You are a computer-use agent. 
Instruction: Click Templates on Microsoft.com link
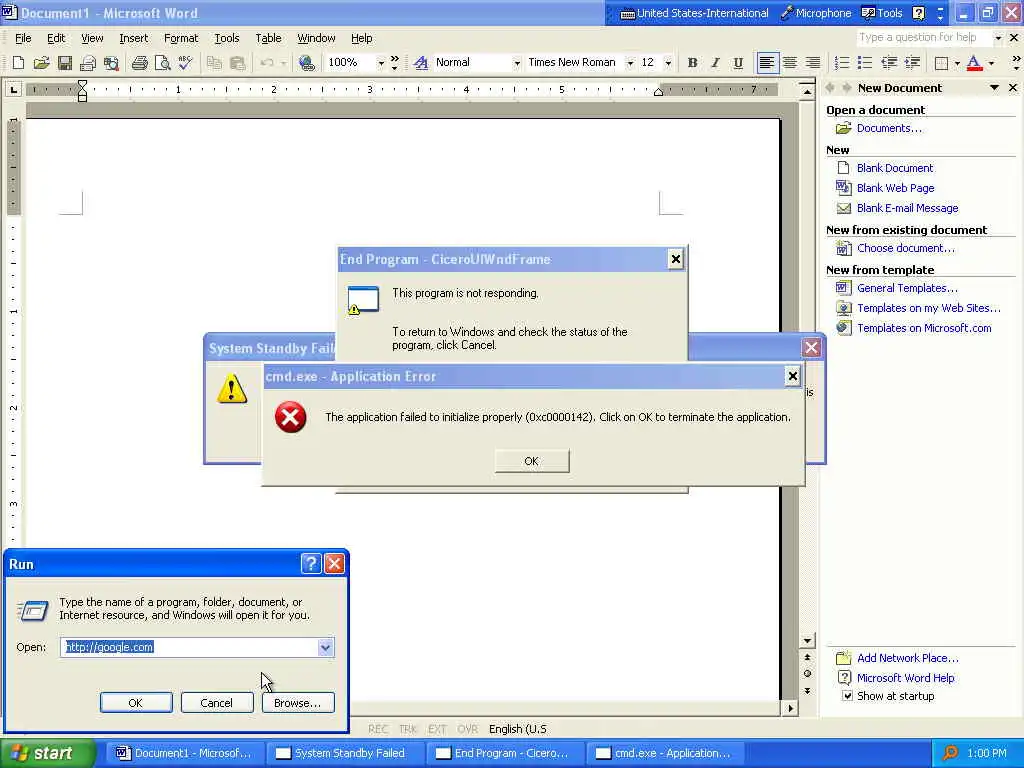pos(924,328)
